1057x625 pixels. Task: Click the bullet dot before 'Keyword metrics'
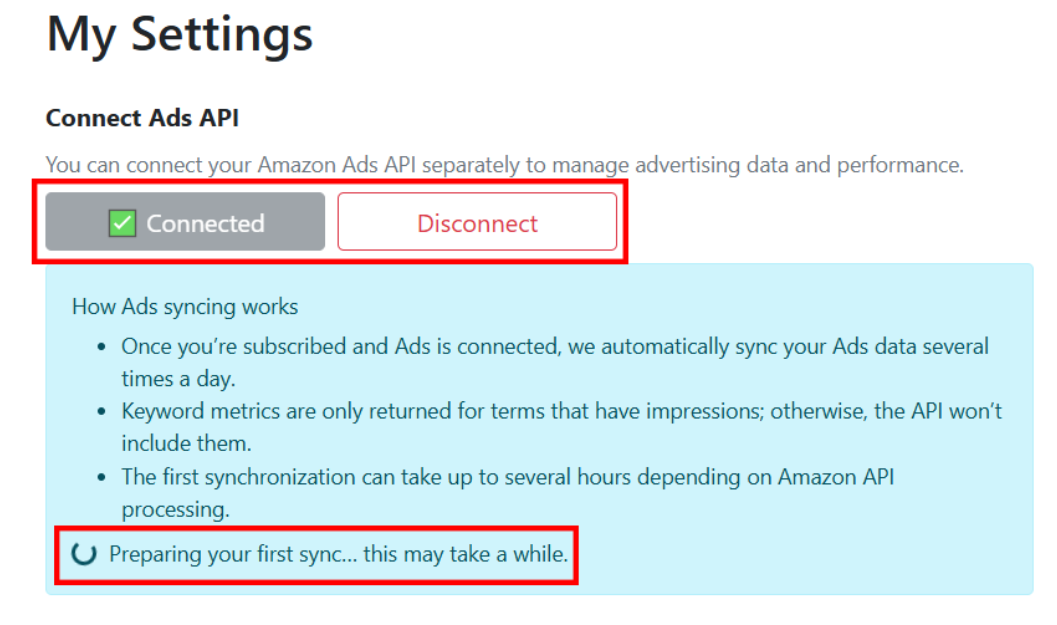coord(102,412)
